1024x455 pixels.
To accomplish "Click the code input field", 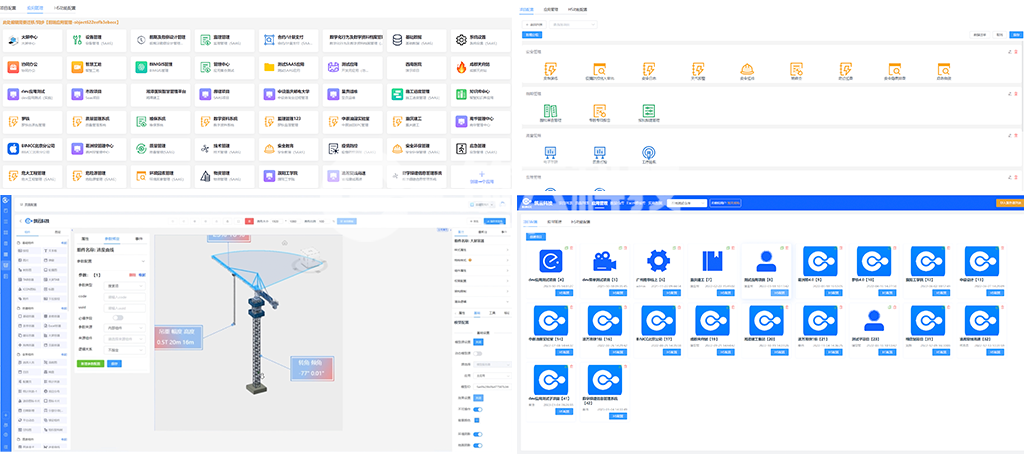I will point(125,296).
